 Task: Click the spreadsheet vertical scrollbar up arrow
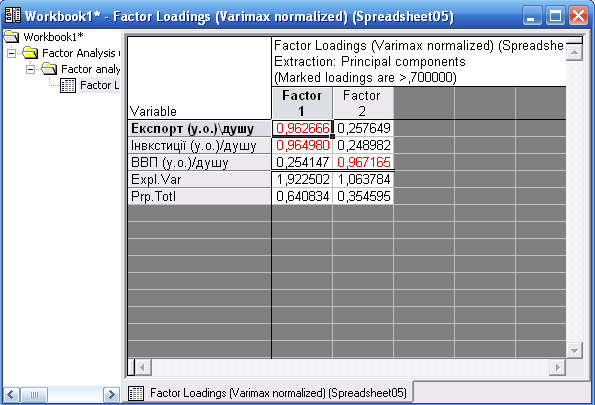point(574,52)
